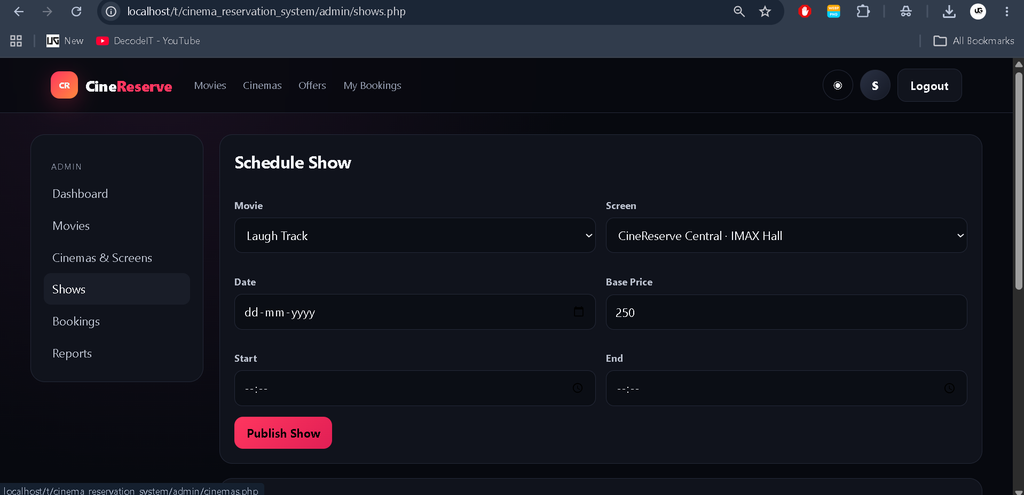
Task: Click the zoom magnifier icon in address bar
Action: coord(739,12)
